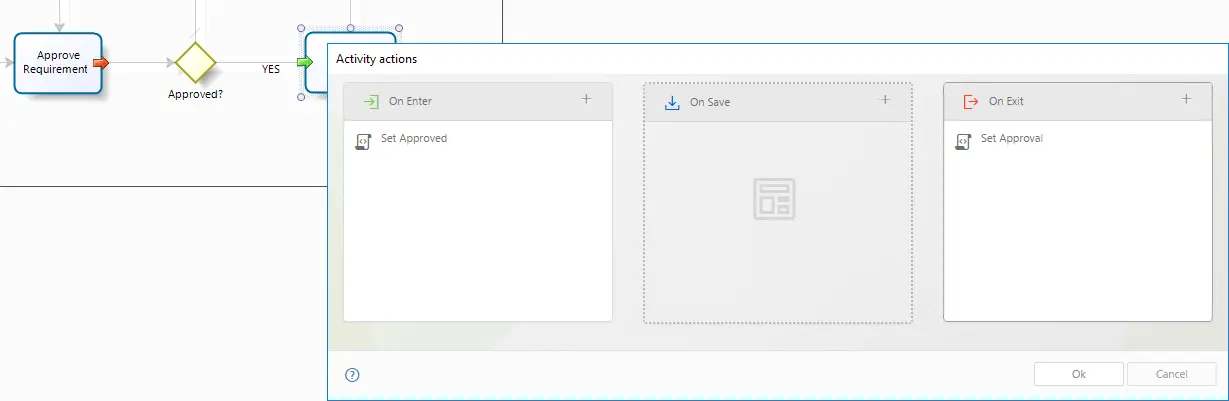Select the Set Approved action
This screenshot has height=401, width=1229.
414,139
